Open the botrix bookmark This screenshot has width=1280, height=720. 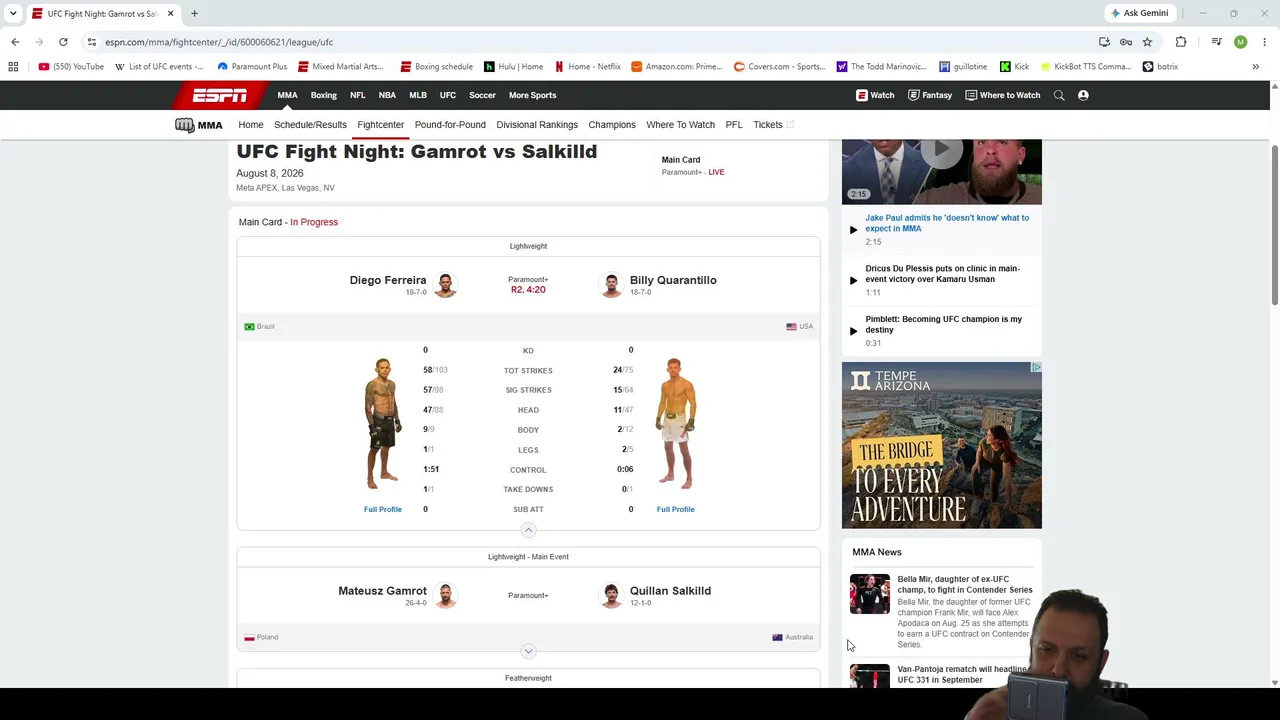click(1160, 67)
